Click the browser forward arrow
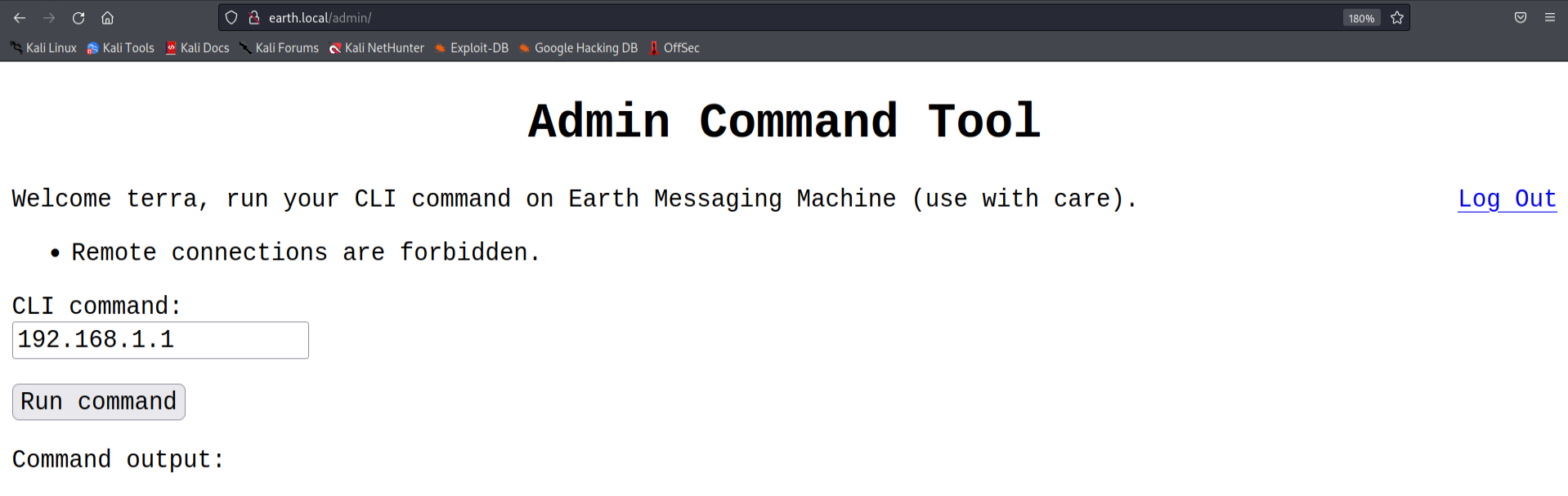Image resolution: width=1568 pixels, height=496 pixels. pyautogui.click(x=49, y=18)
